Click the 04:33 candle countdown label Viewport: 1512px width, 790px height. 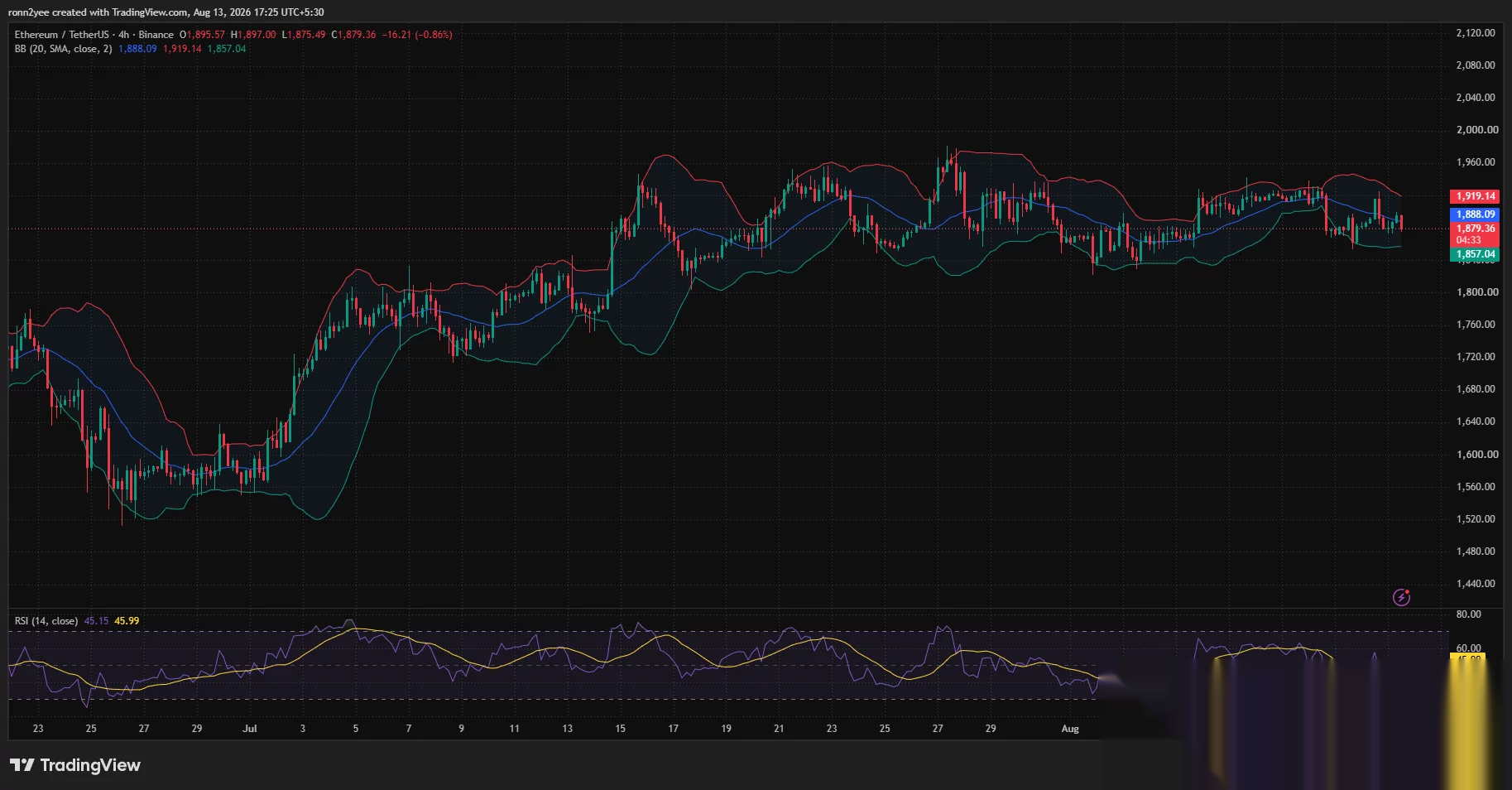pyautogui.click(x=1469, y=240)
